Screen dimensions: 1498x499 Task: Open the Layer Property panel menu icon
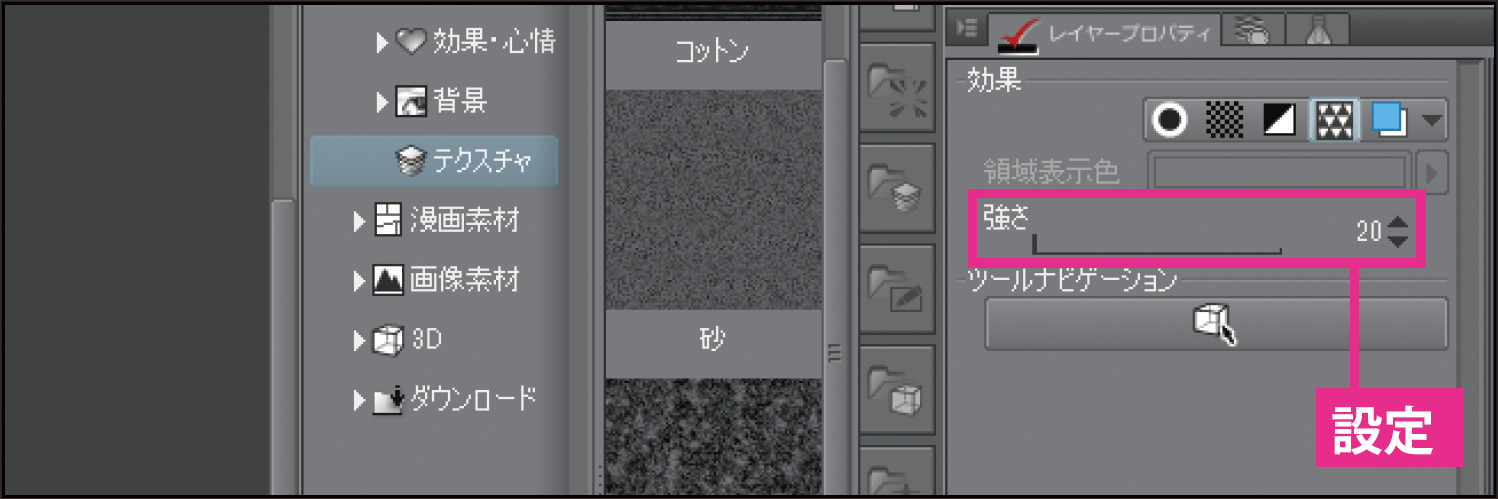tap(966, 29)
